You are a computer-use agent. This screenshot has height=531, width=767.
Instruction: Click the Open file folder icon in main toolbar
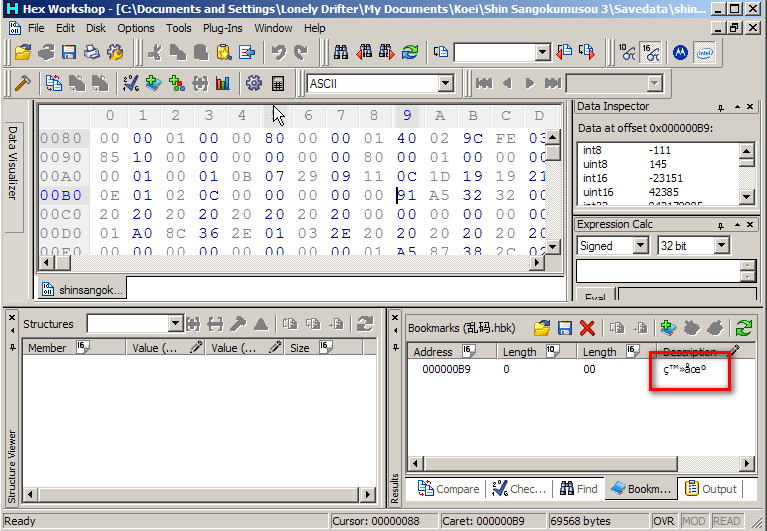point(23,52)
